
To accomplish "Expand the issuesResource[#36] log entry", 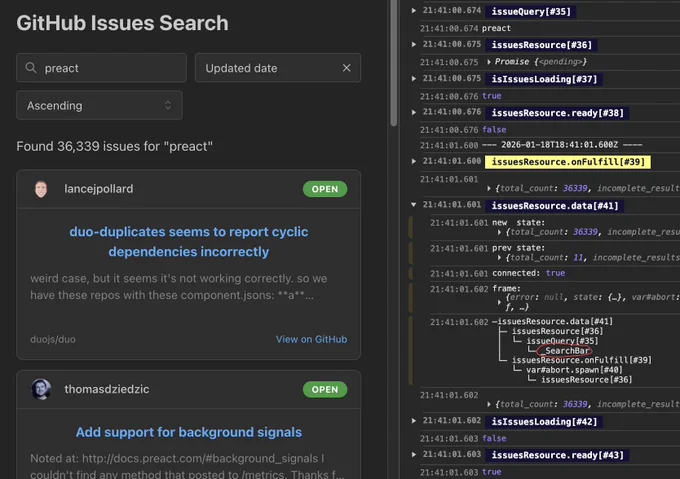I will (414, 44).
